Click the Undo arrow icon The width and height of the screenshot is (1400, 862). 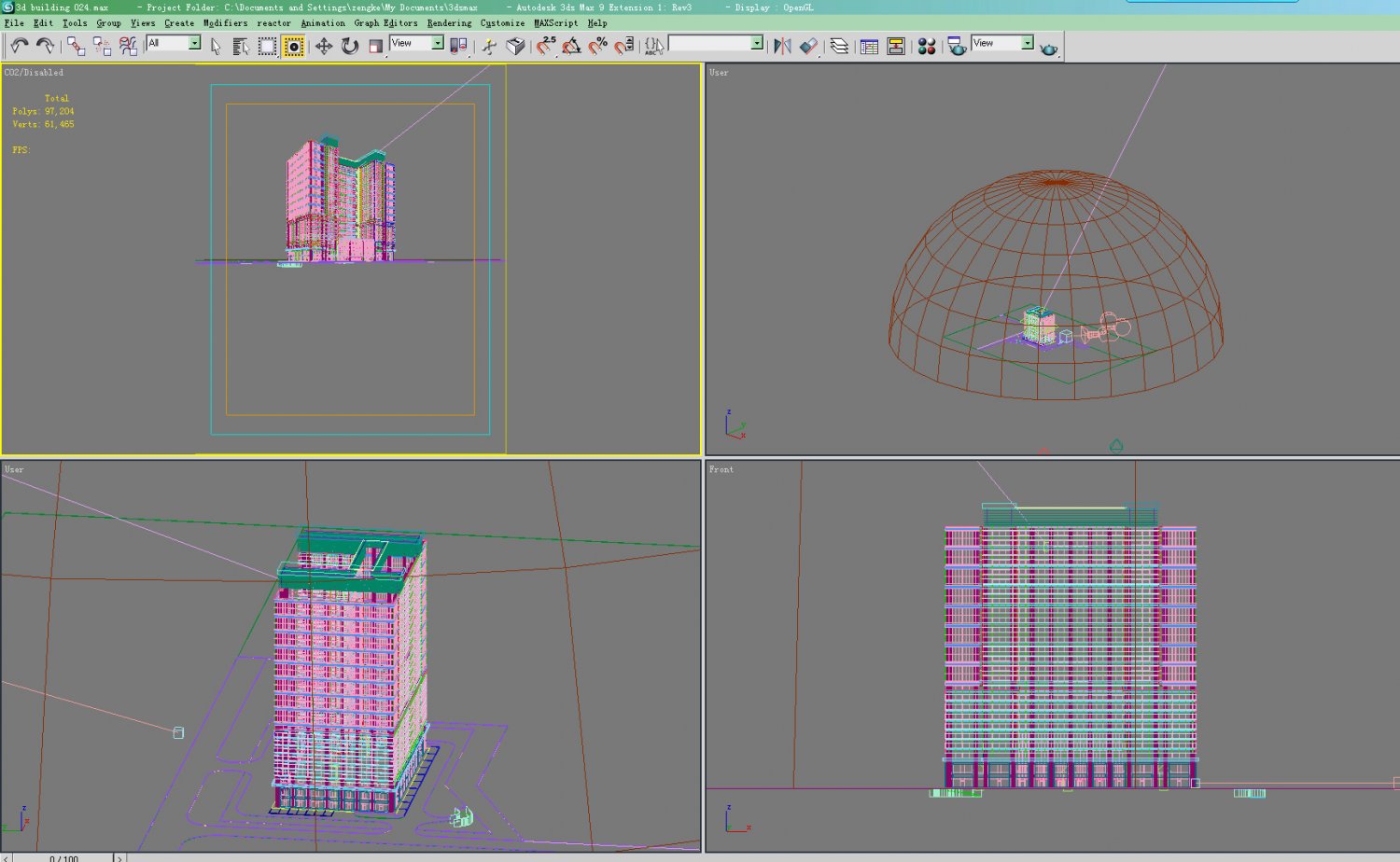[x=19, y=46]
